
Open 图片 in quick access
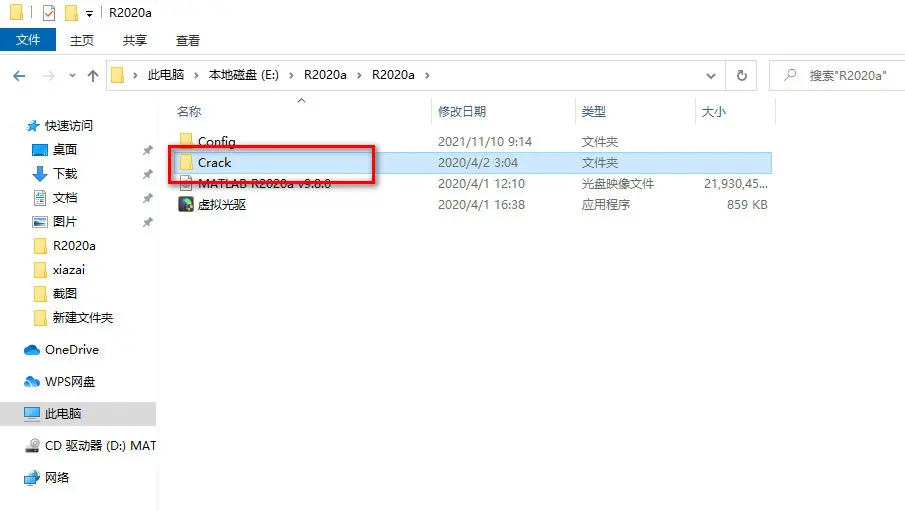coord(65,222)
